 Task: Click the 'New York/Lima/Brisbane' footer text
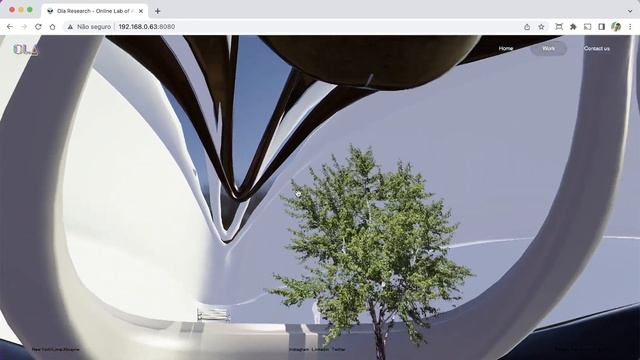click(56, 349)
